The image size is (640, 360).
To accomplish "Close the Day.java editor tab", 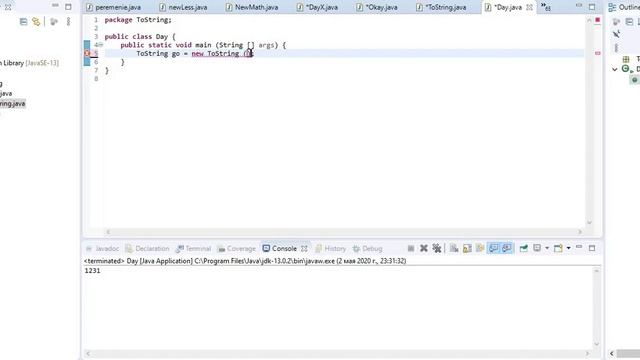I will 529,7.
